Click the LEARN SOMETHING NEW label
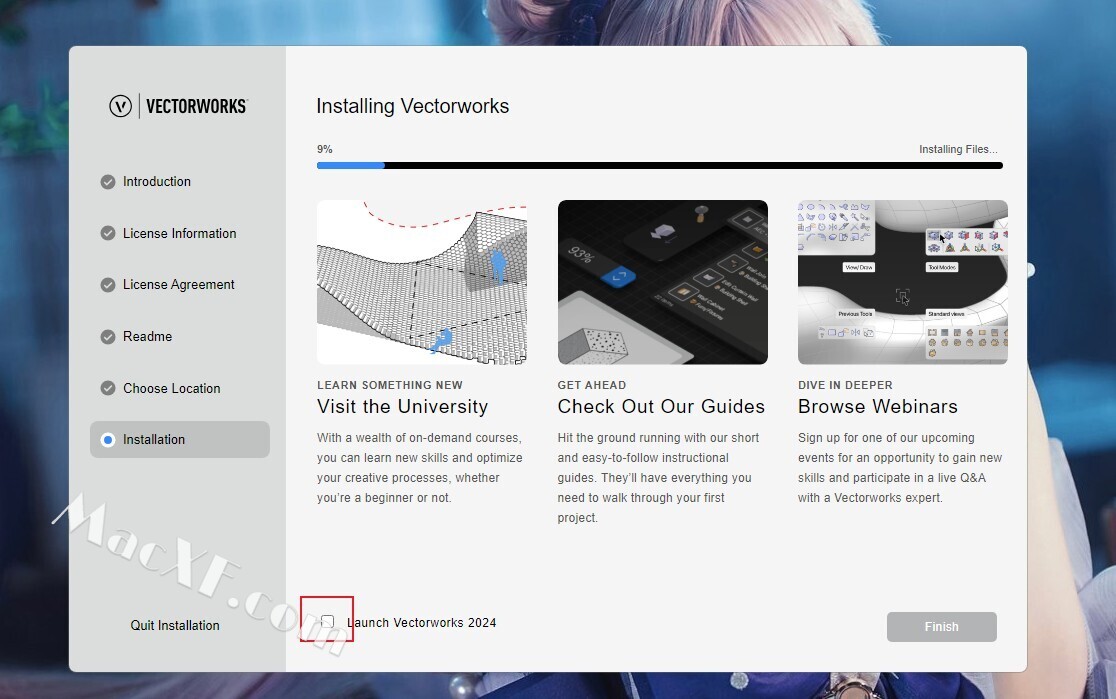Viewport: 1116px width, 699px height. (390, 385)
